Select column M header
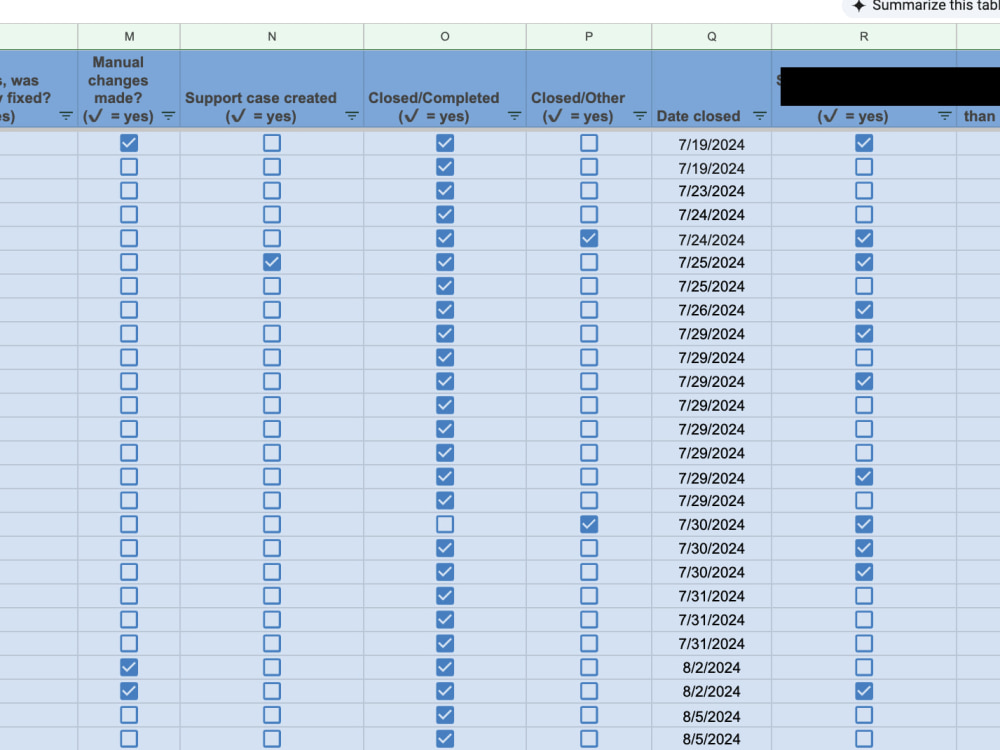Screen dimensions: 1000x750 coord(129,36)
